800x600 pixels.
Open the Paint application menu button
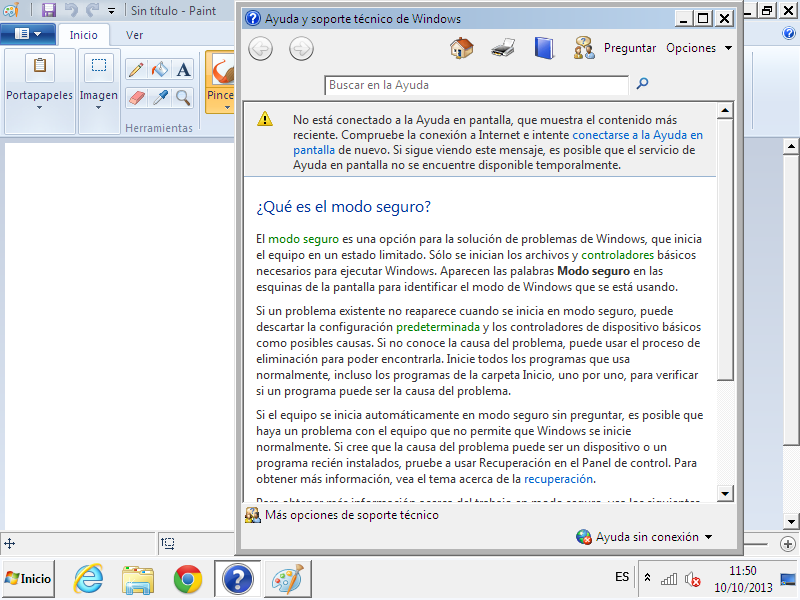[x=28, y=34]
